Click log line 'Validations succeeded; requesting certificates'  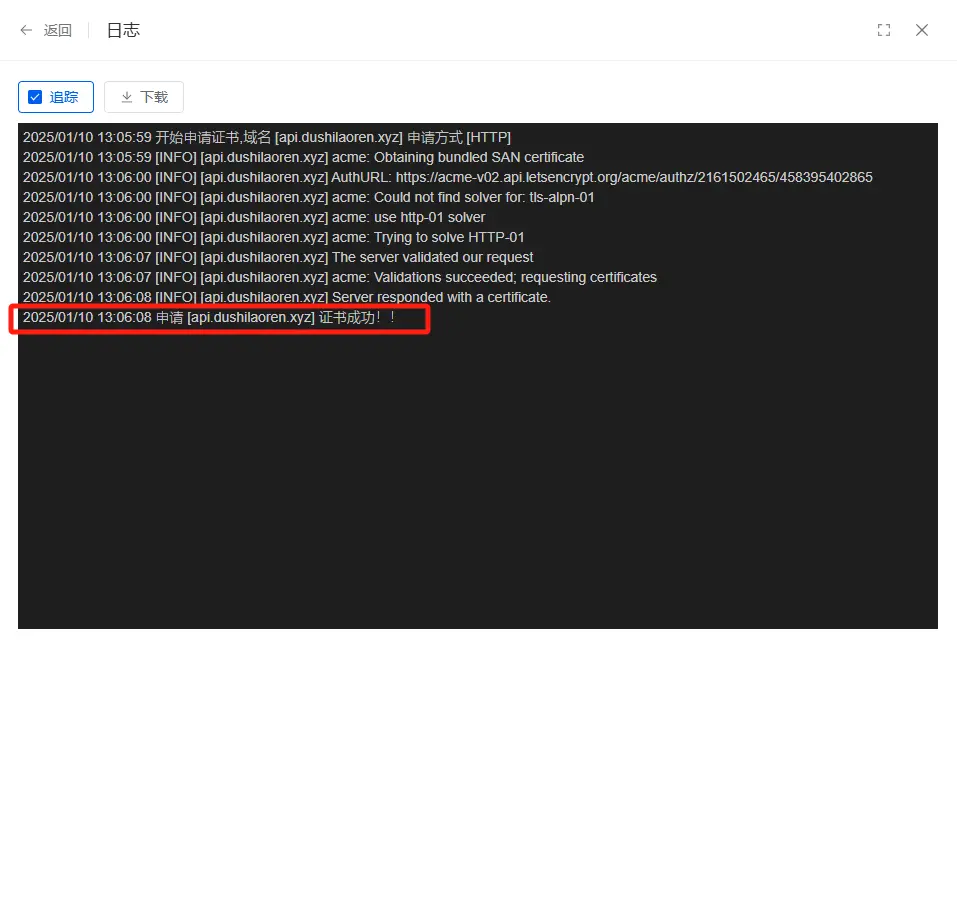340,277
